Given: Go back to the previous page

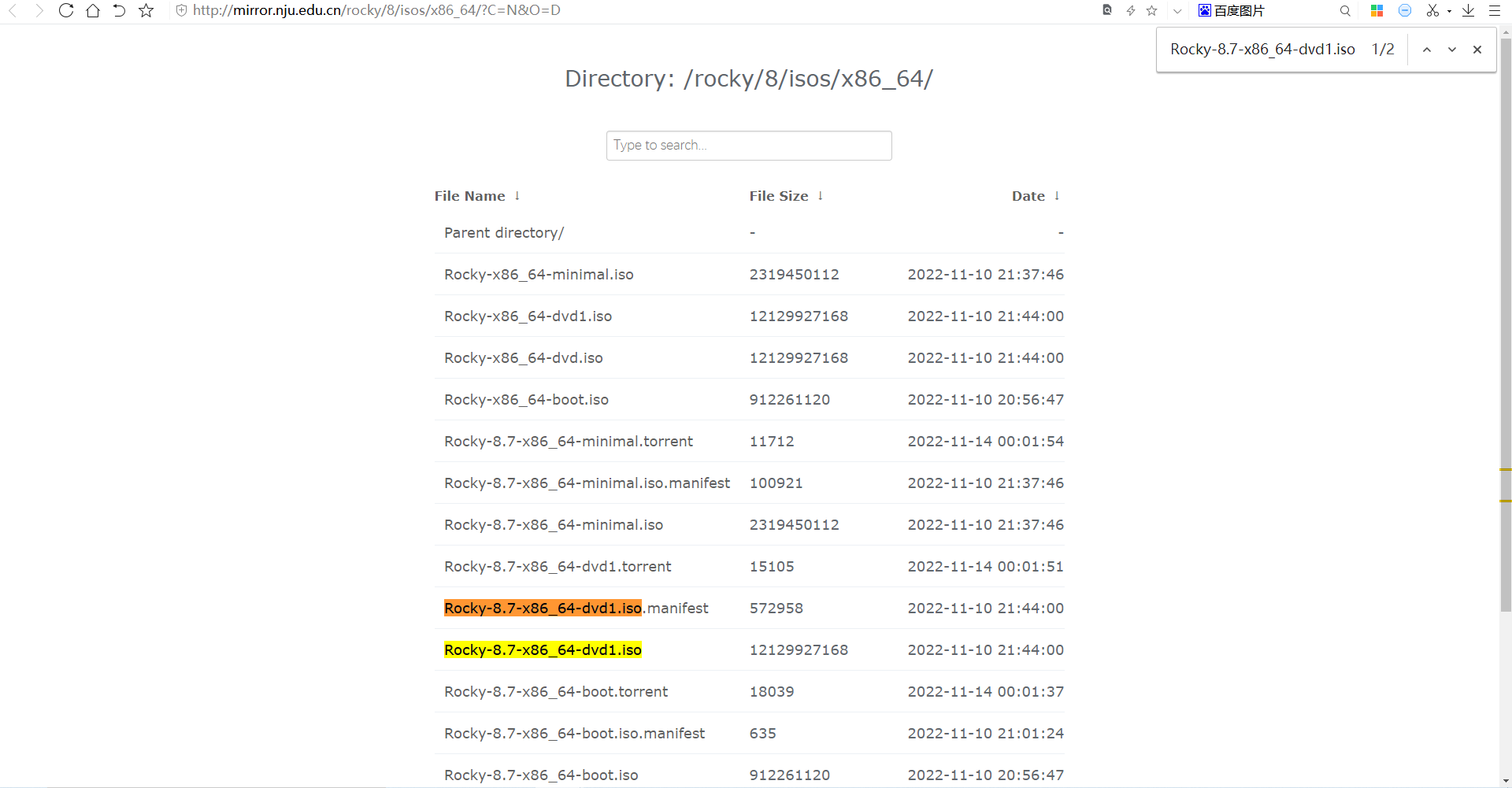Looking at the screenshot, I should click(x=13, y=11).
